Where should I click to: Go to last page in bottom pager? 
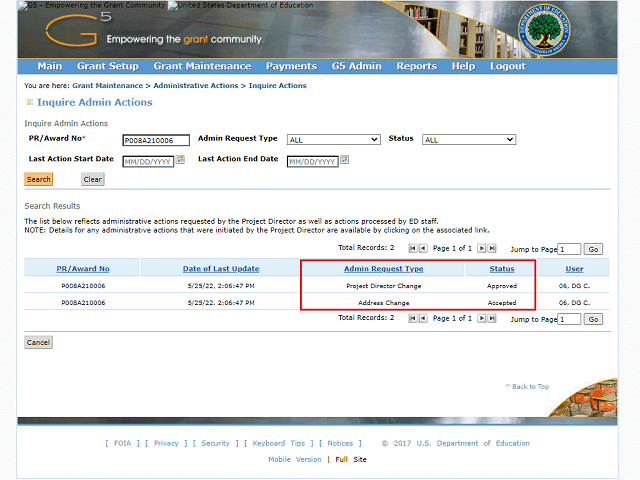point(492,318)
